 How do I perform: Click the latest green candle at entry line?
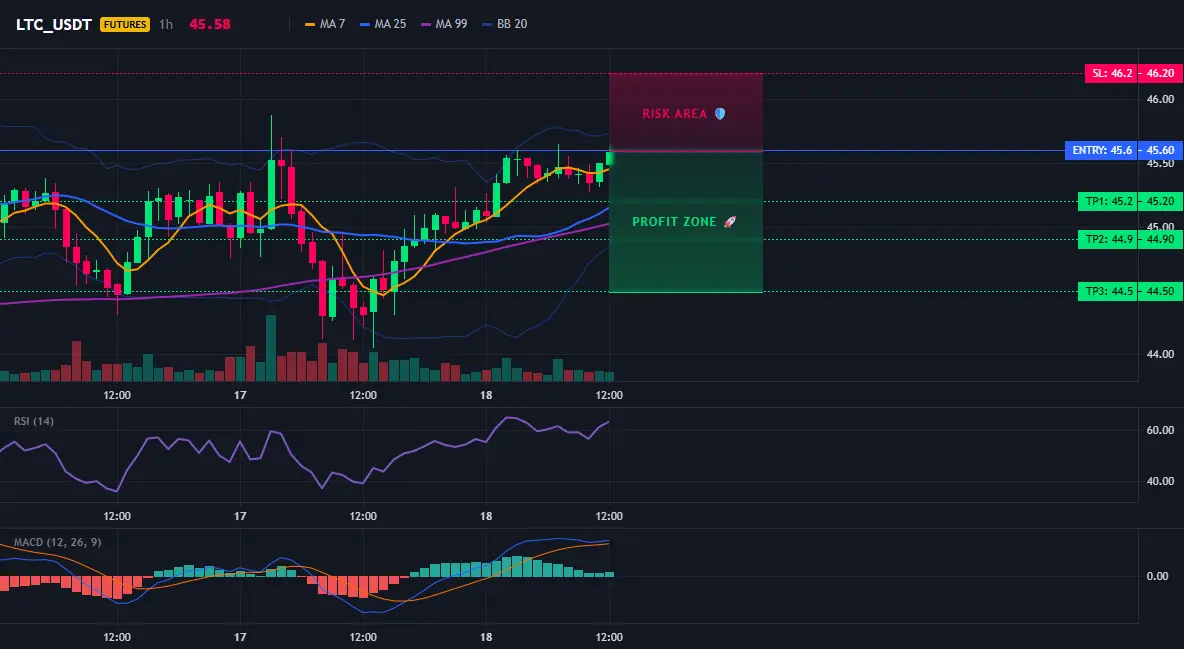click(609, 158)
